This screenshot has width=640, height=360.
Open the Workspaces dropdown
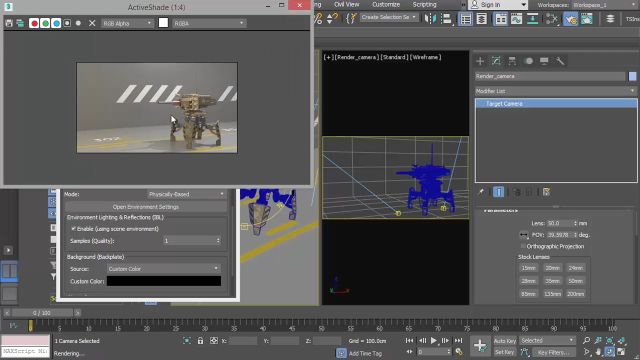[605, 5]
